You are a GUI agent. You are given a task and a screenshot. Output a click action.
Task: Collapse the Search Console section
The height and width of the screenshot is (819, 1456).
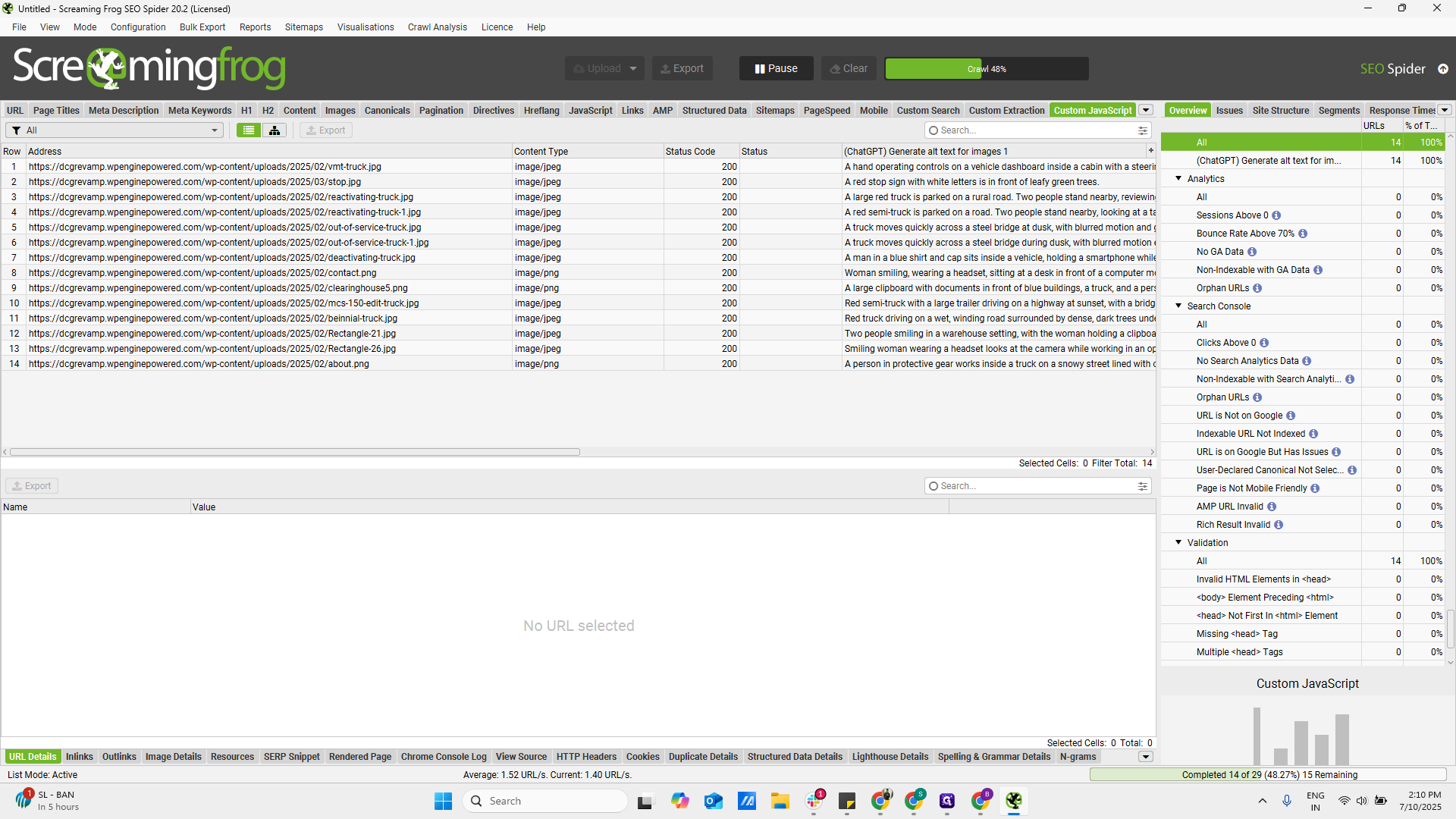pyautogui.click(x=1178, y=306)
